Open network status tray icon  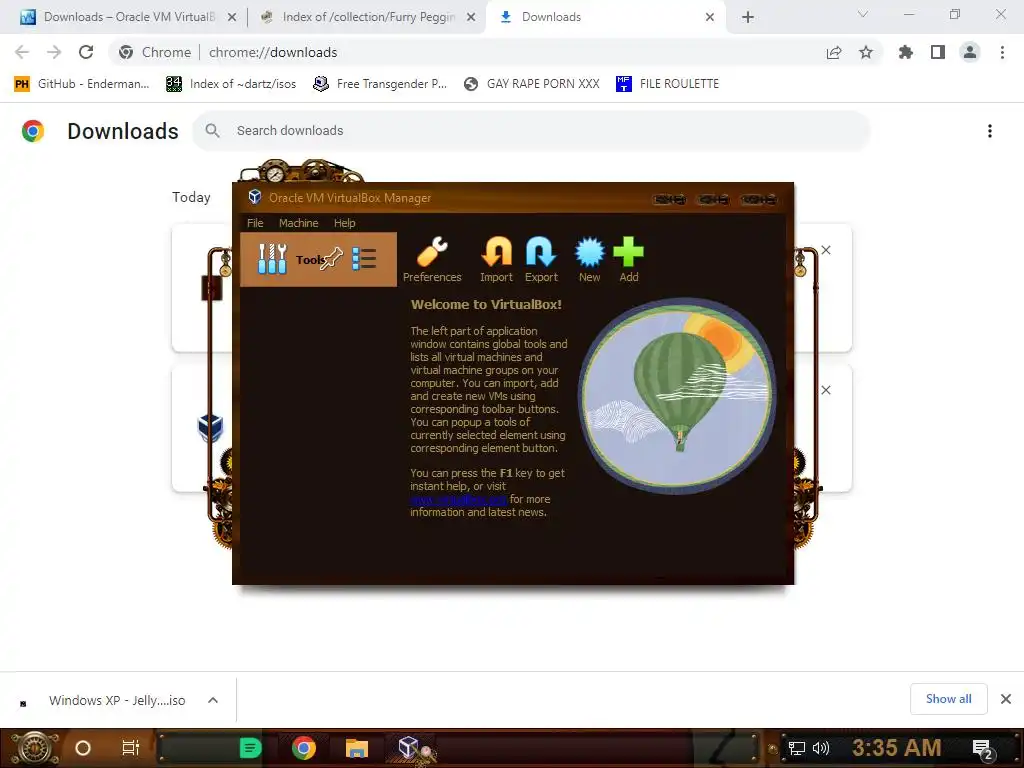tap(796, 748)
